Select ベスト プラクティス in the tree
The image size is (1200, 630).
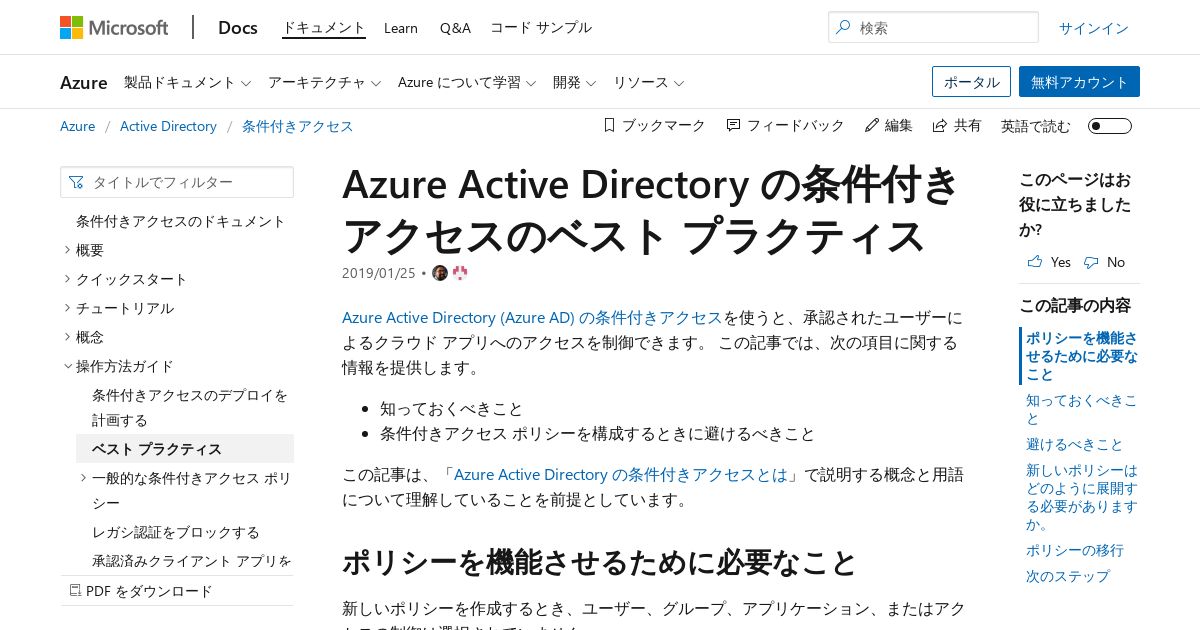click(185, 449)
